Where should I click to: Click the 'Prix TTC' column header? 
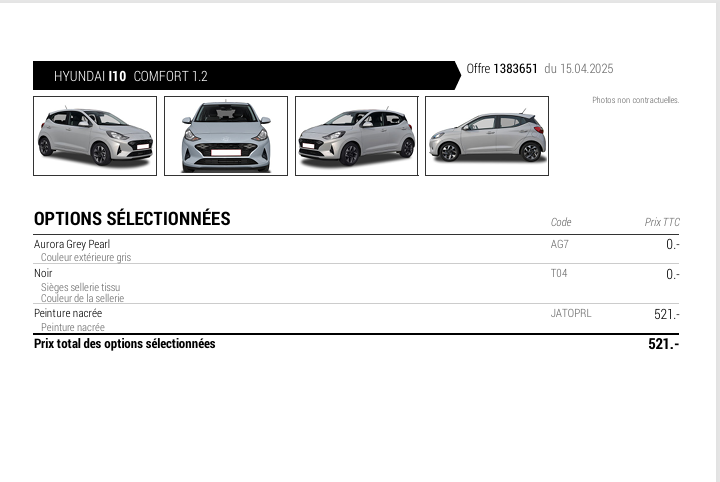tap(661, 222)
